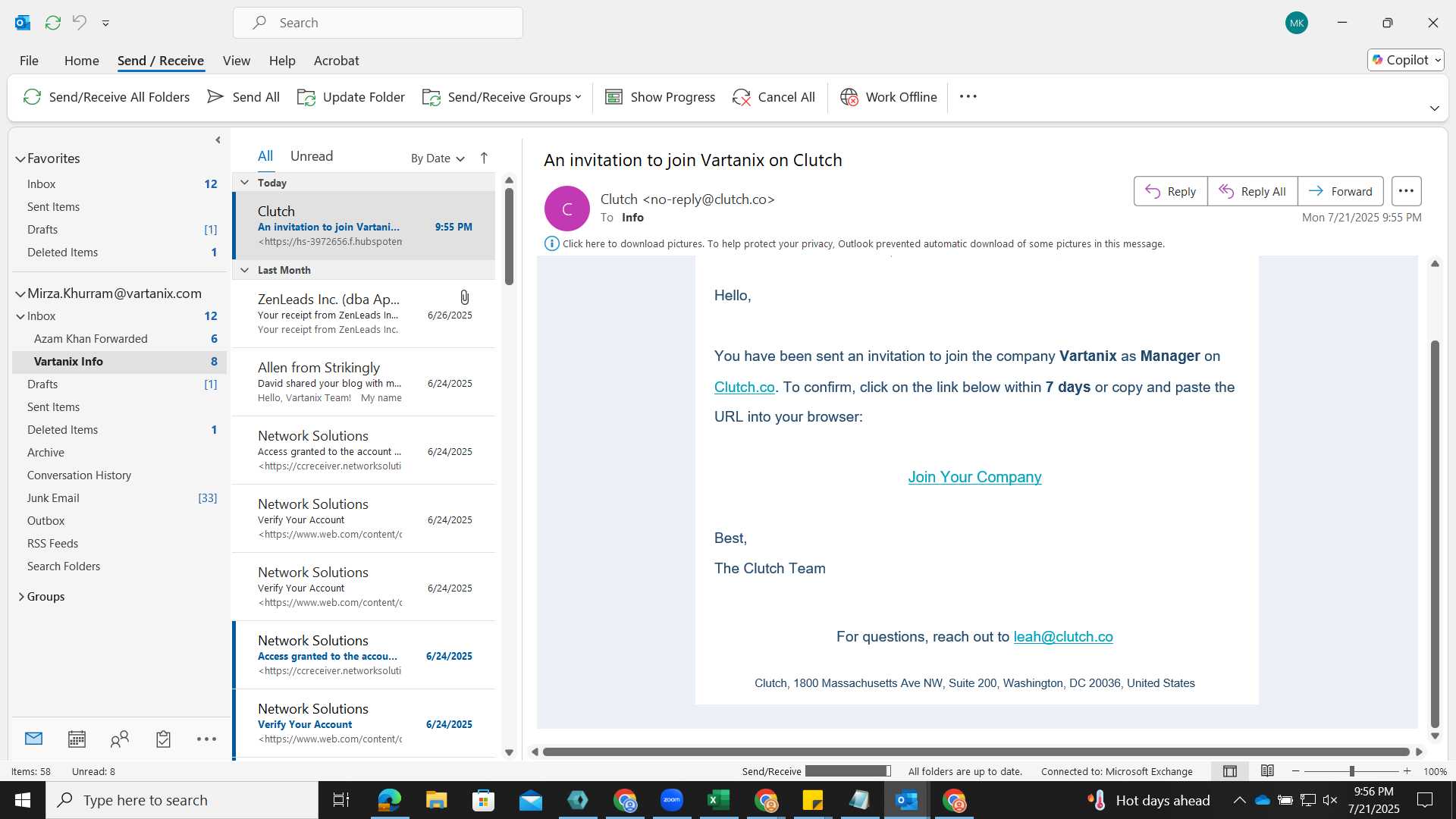Click the Join Your Company link
Image resolution: width=1456 pixels, height=819 pixels.
pyautogui.click(x=974, y=477)
